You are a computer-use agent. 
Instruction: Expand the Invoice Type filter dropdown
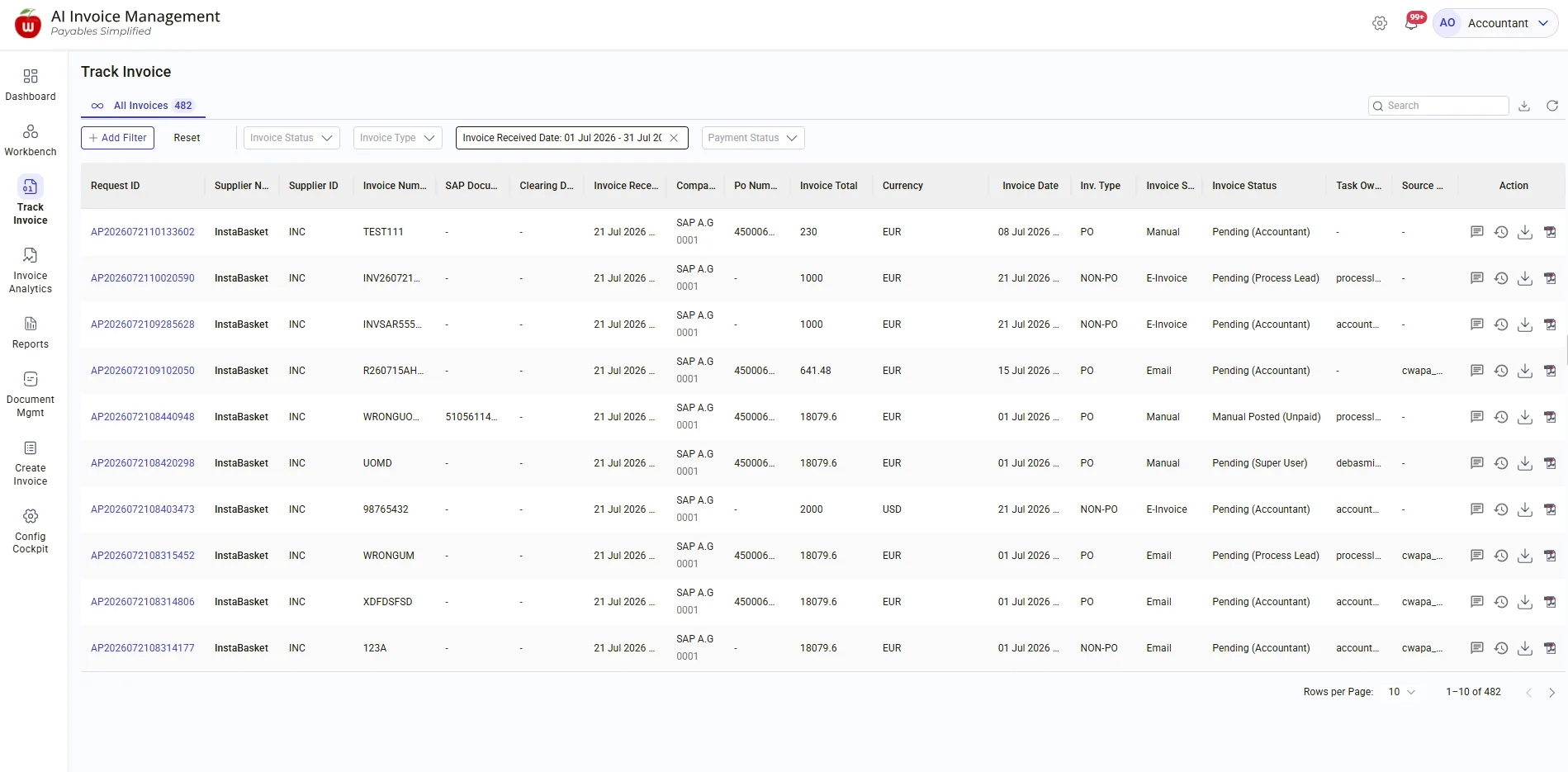(x=398, y=138)
